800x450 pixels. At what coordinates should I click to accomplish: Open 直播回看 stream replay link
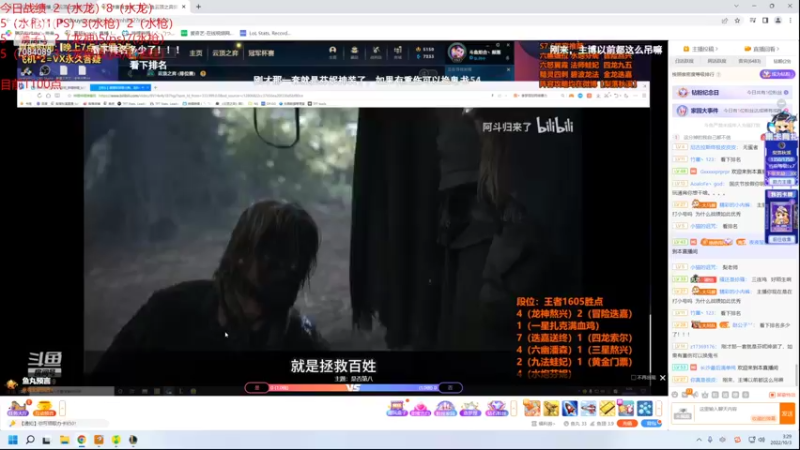click(x=762, y=49)
